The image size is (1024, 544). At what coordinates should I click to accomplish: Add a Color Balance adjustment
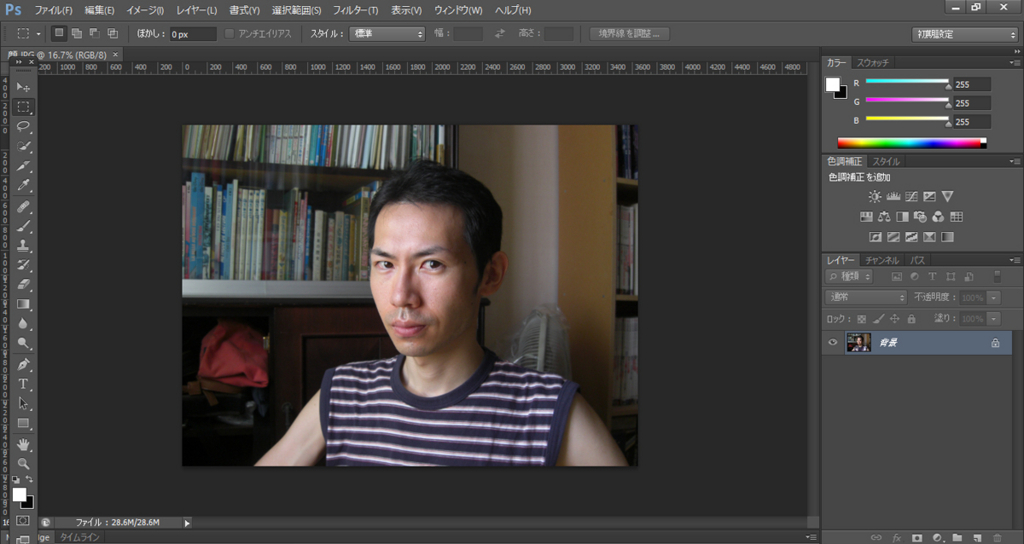click(884, 217)
